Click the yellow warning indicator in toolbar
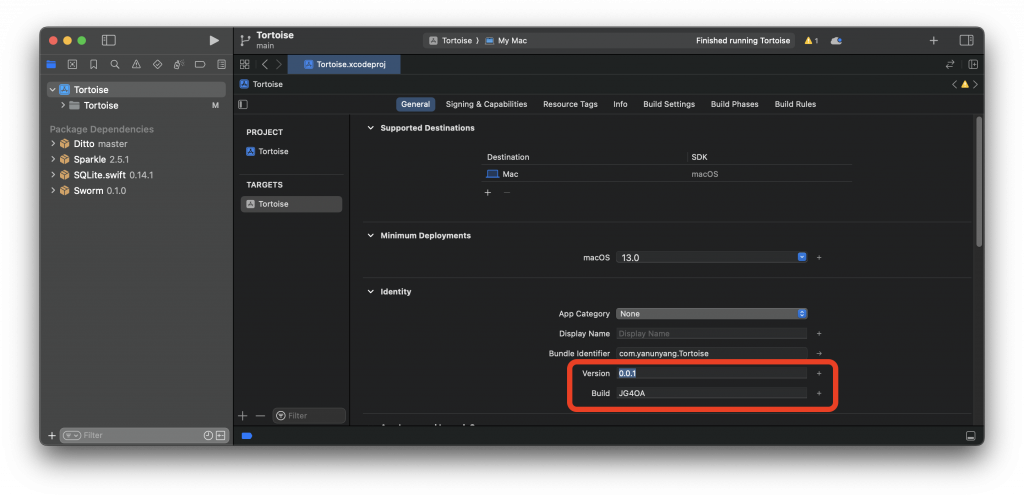 click(x=811, y=40)
